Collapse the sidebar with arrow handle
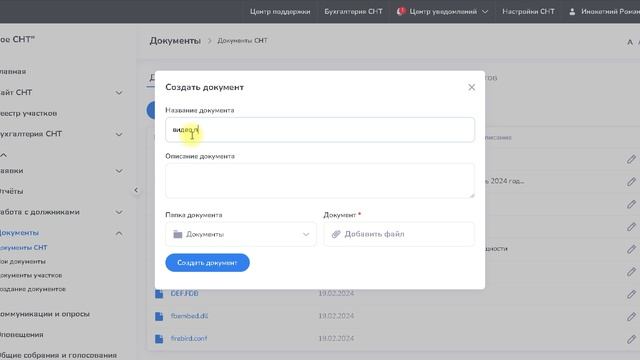 136,190
